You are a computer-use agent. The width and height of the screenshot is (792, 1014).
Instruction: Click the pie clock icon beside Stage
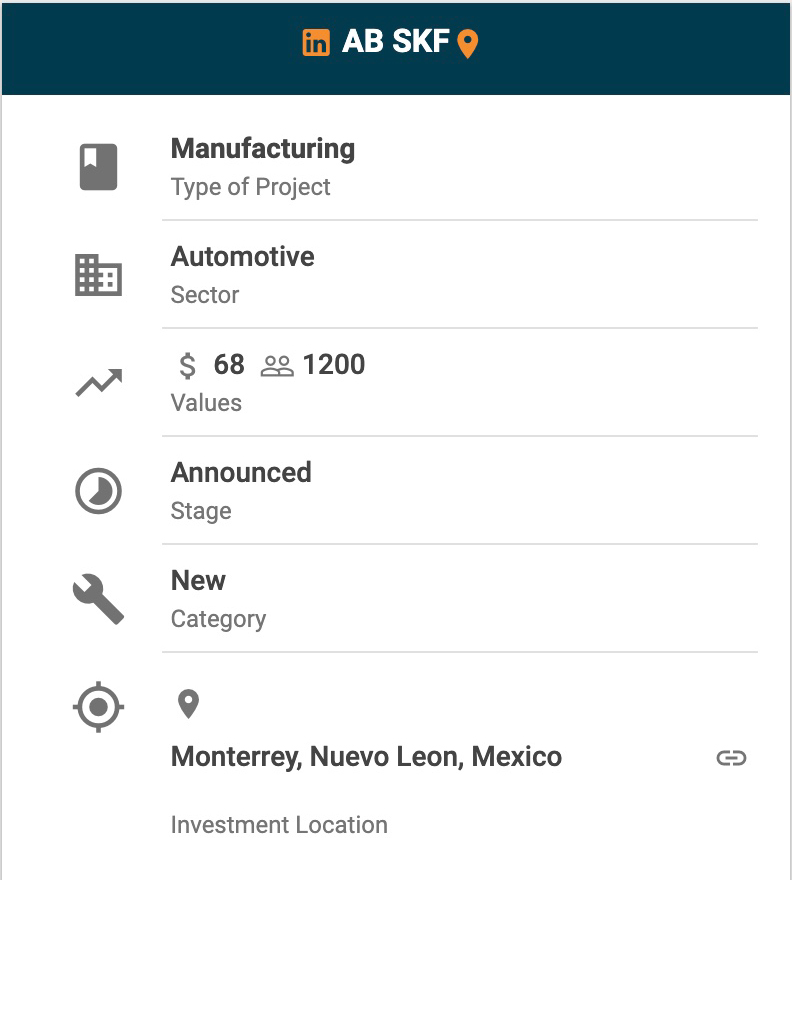[x=98, y=491]
